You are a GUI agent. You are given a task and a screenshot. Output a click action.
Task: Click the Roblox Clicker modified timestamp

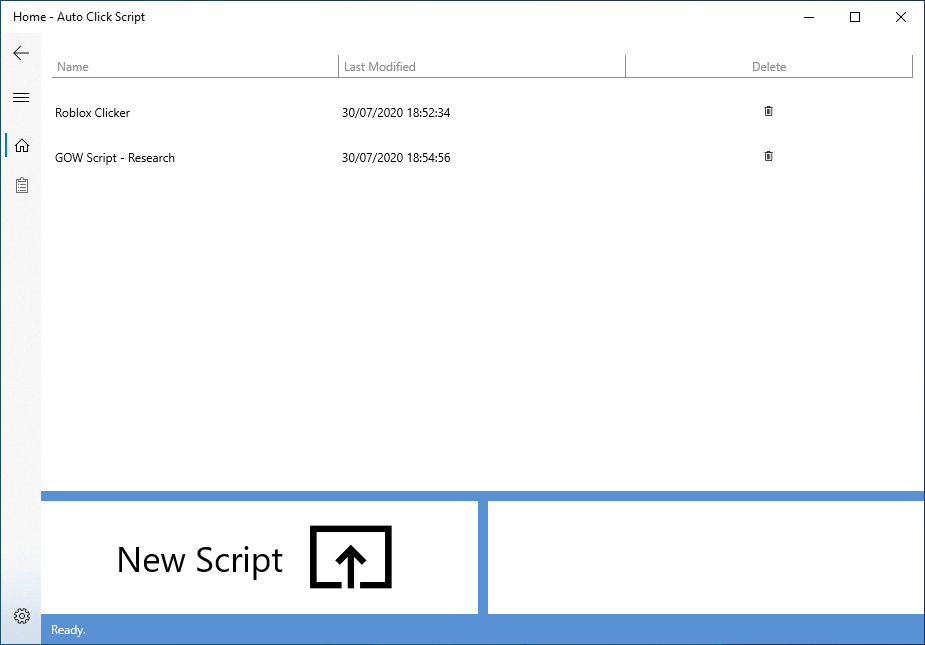[x=396, y=113]
